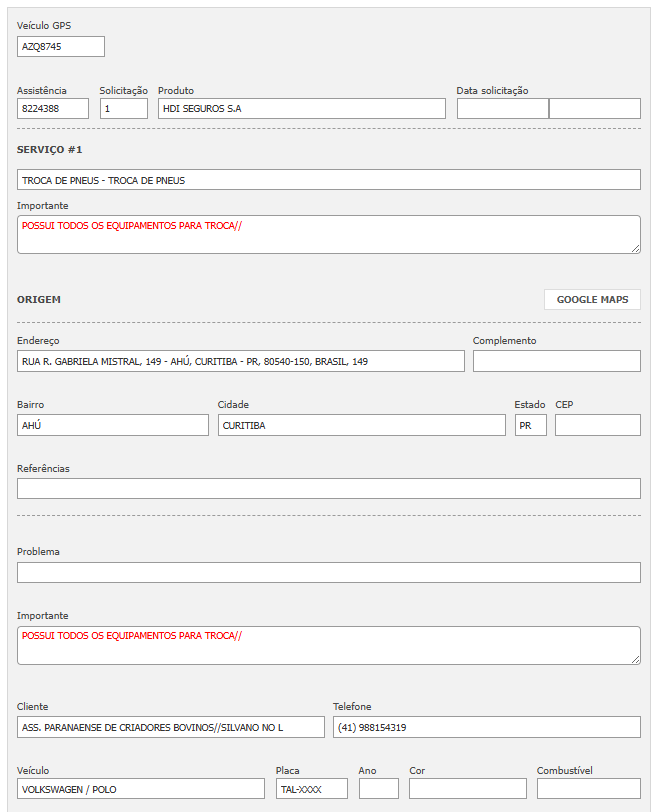
Task: Select the Telefone field with (41) 988154319
Action: coord(486,727)
